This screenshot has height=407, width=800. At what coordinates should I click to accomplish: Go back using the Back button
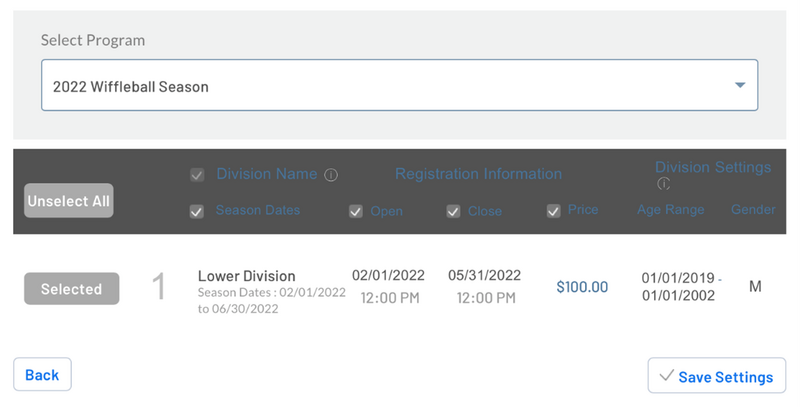pos(42,375)
